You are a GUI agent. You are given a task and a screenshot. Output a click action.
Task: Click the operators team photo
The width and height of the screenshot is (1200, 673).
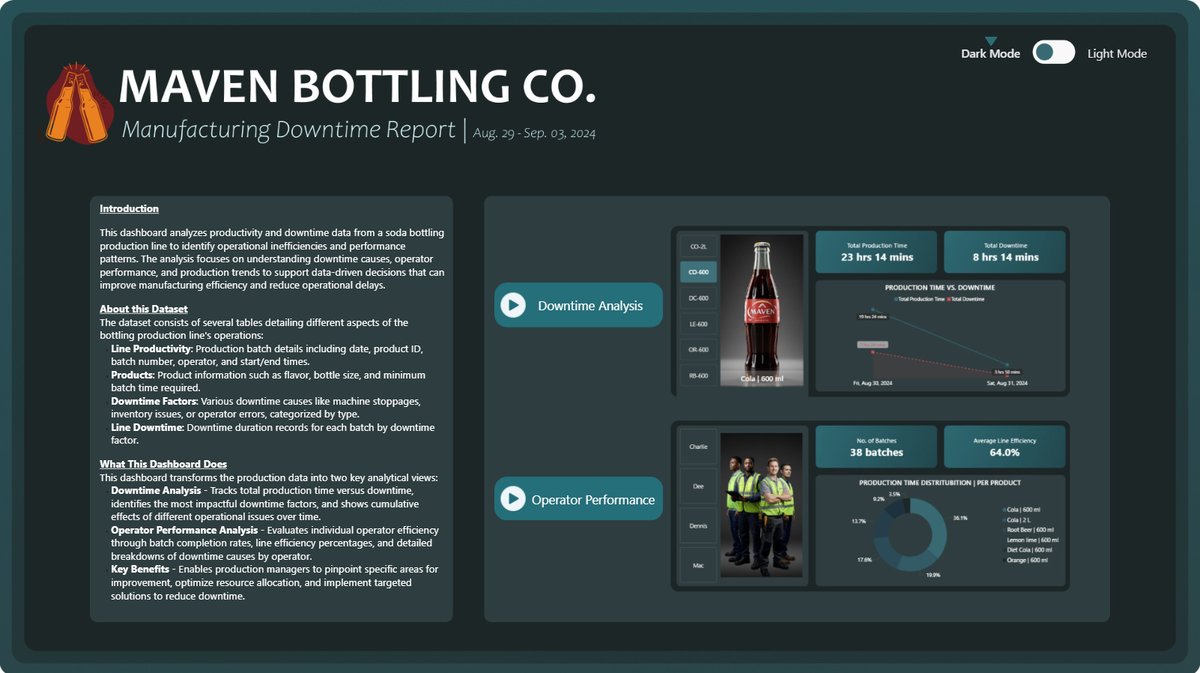pyautogui.click(x=762, y=506)
